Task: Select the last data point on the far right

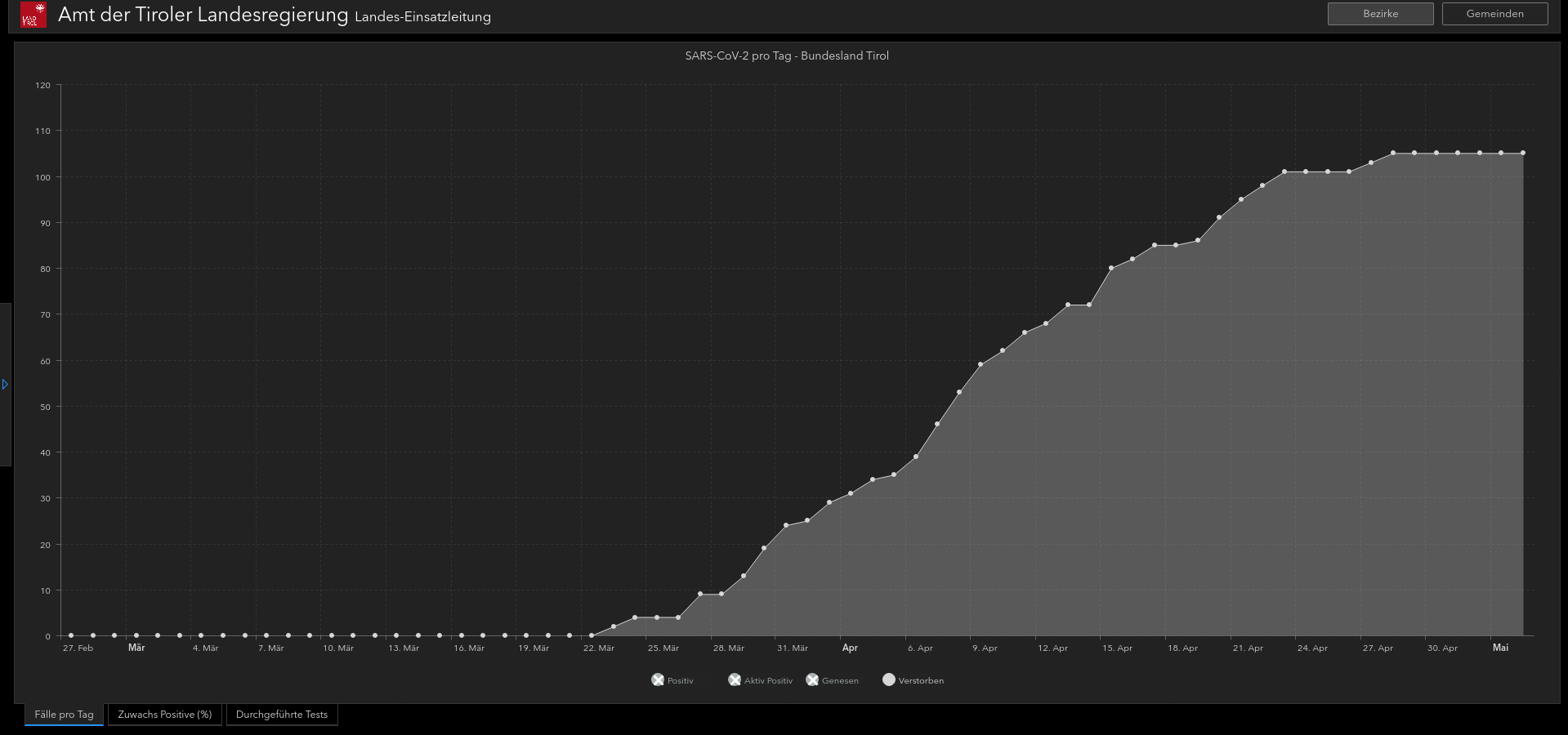Action: pos(1522,153)
